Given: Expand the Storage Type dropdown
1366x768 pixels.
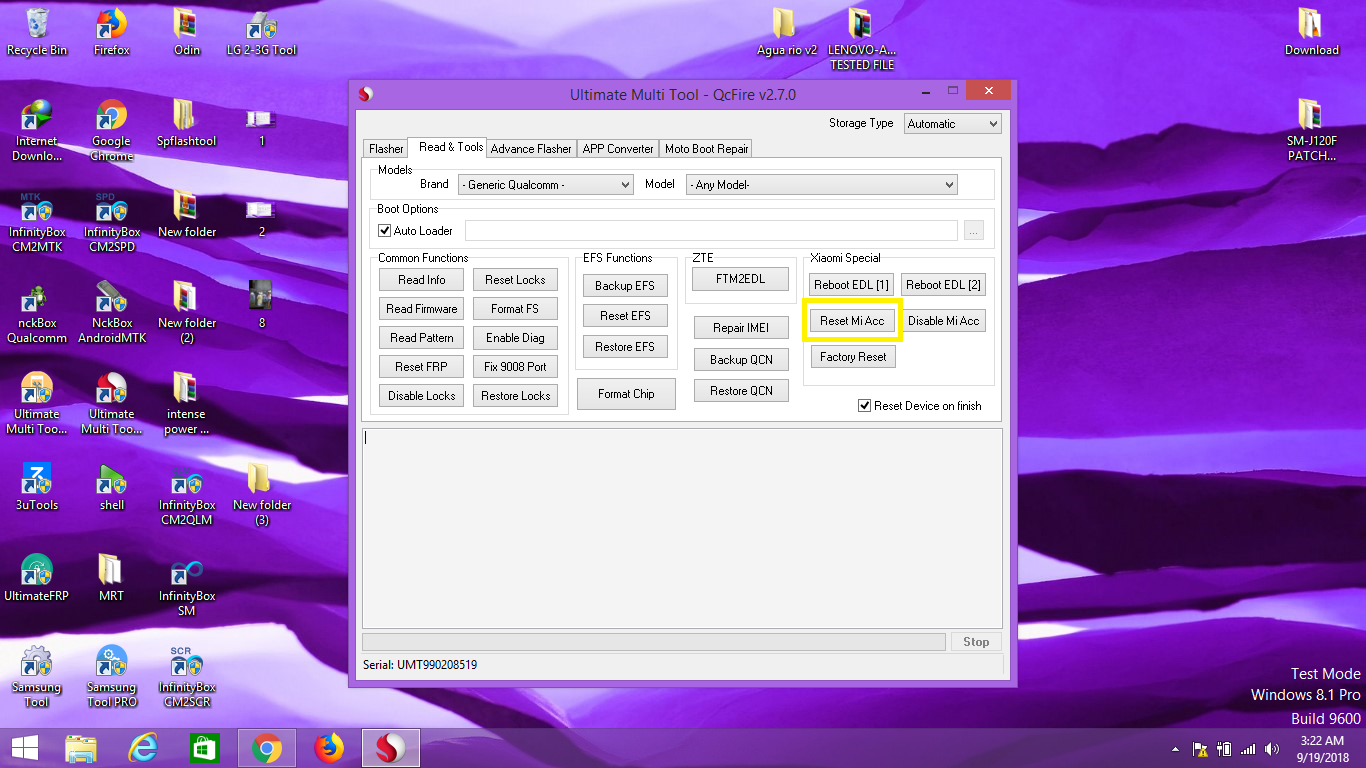Looking at the screenshot, I should pos(952,124).
